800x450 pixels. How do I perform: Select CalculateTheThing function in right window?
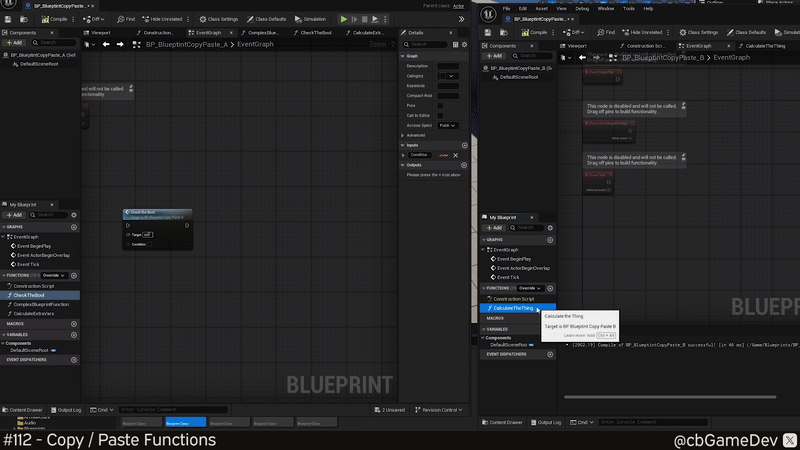(x=517, y=308)
